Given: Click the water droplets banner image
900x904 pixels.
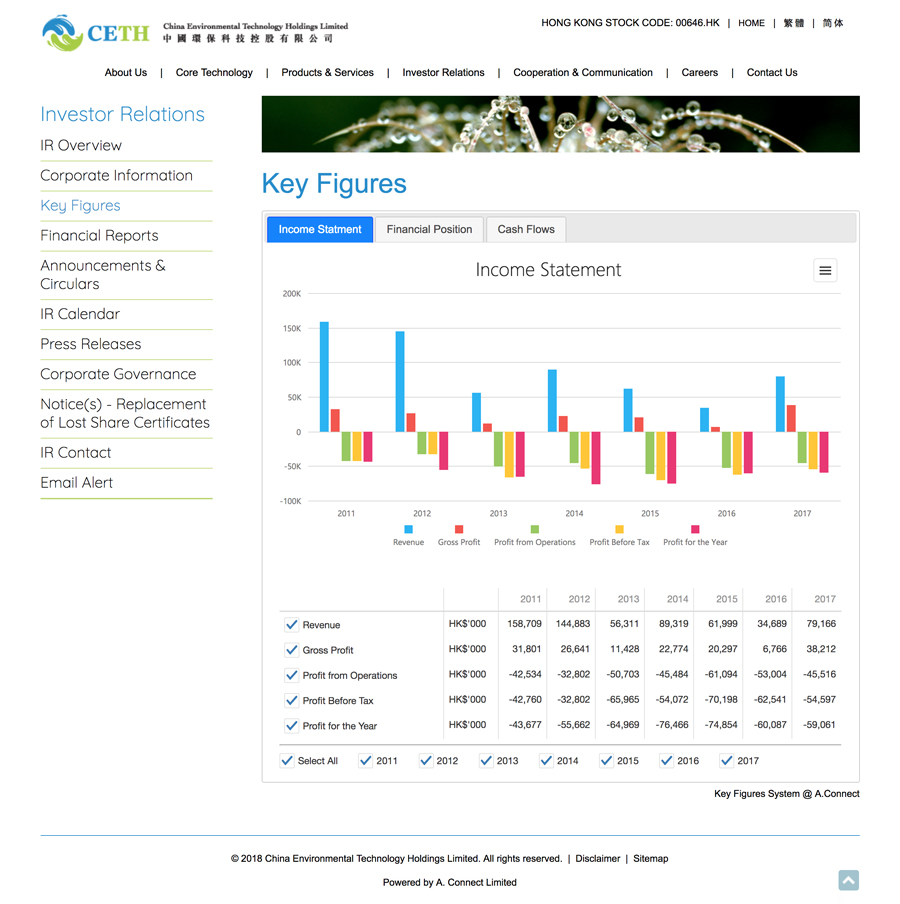Looking at the screenshot, I should [560, 124].
